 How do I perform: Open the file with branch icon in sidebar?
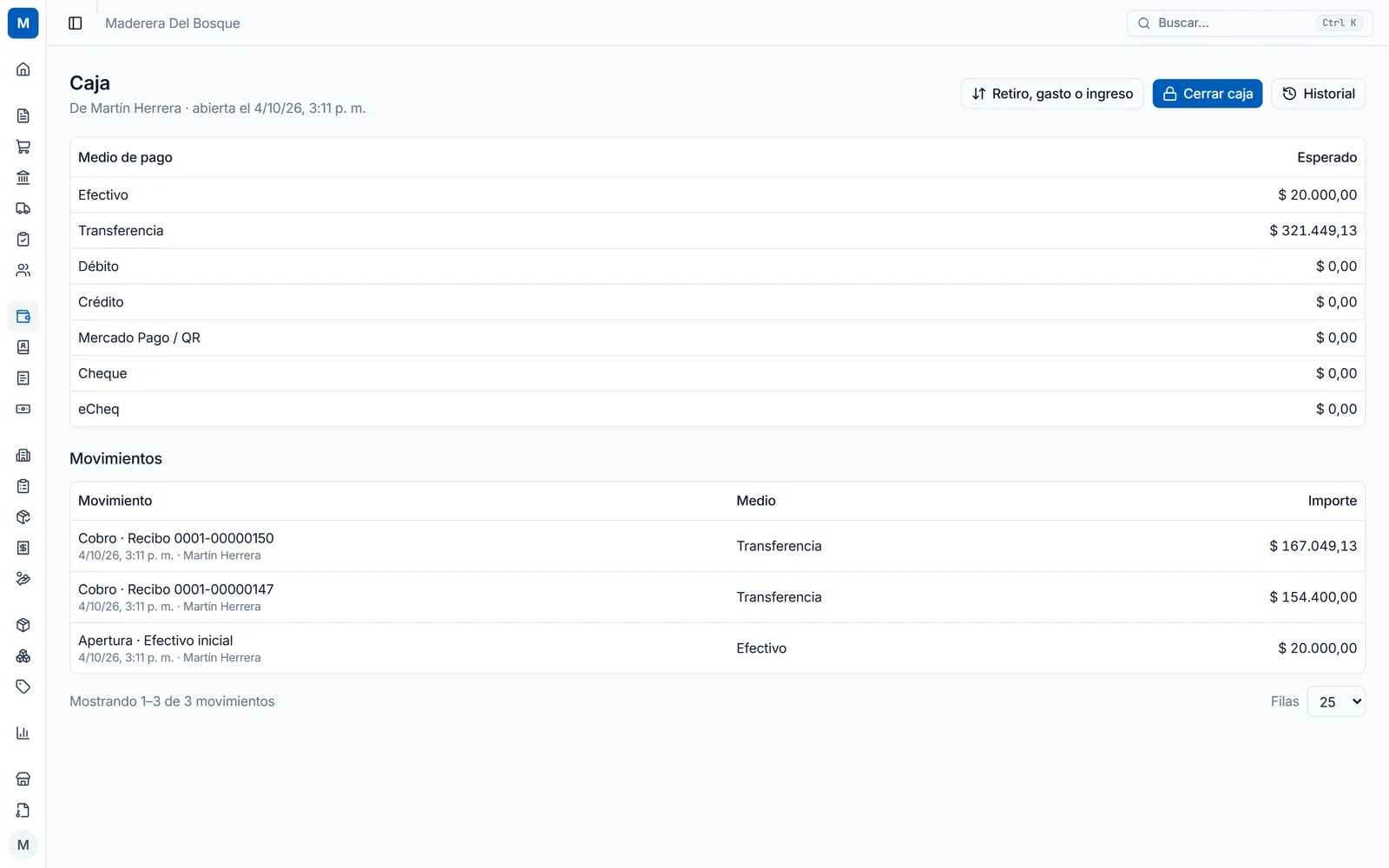23,811
